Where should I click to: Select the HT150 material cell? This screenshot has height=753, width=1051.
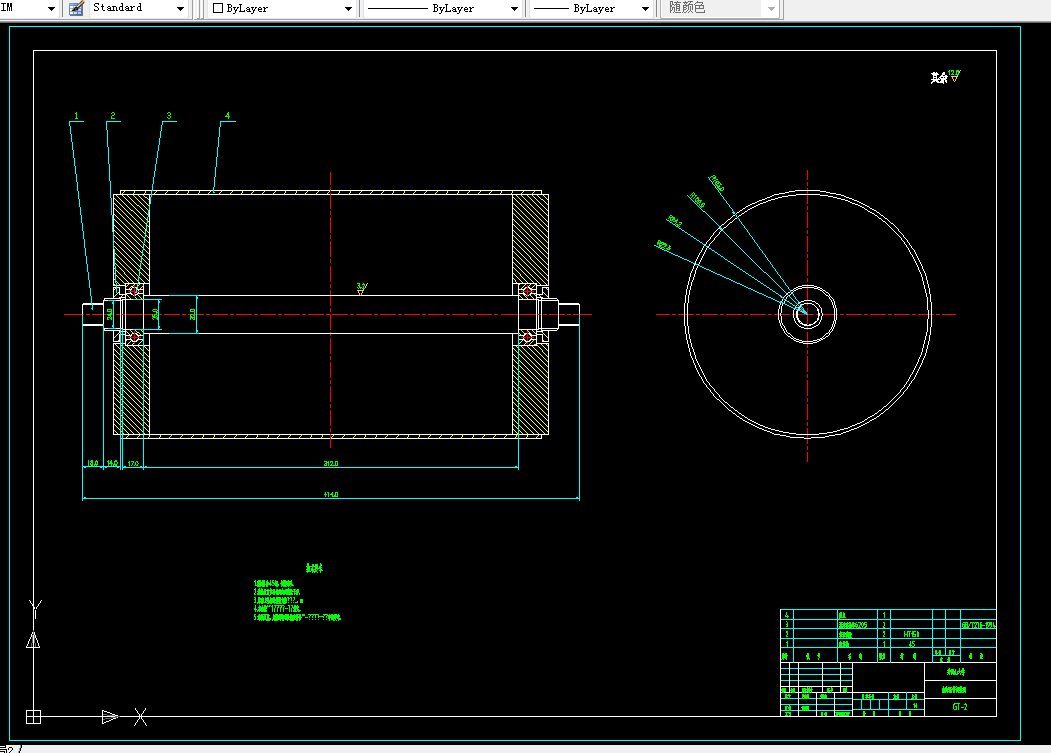coord(911,634)
